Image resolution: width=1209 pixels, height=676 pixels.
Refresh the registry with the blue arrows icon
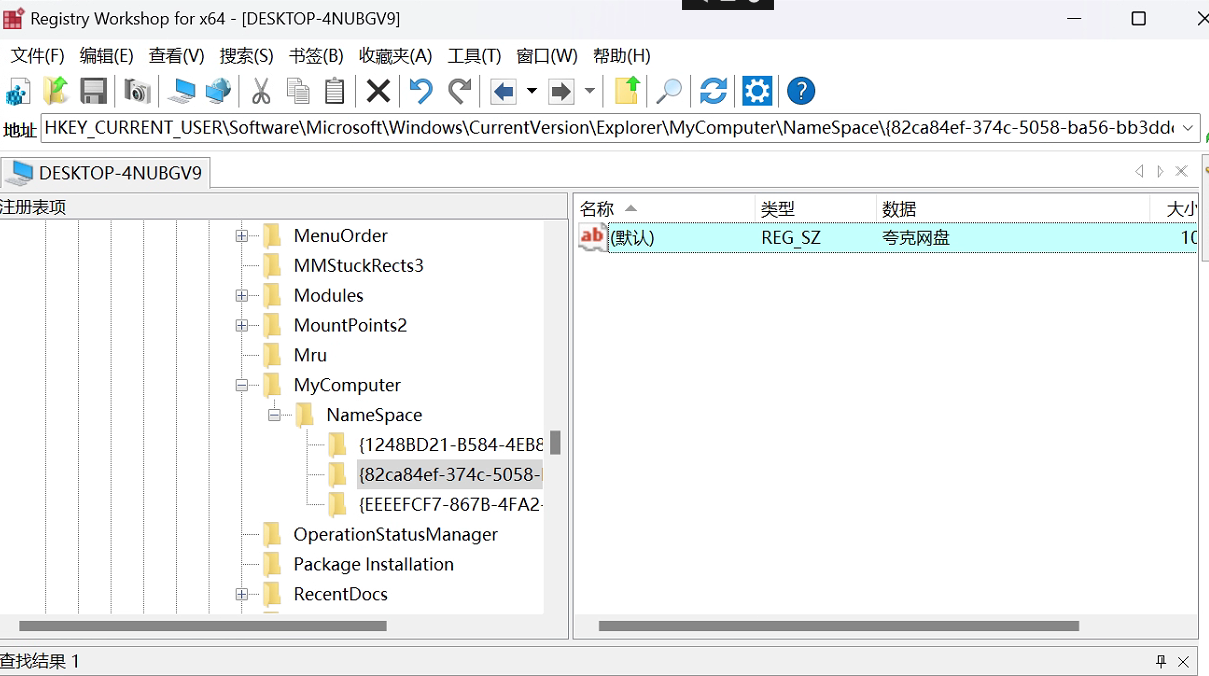tap(713, 92)
